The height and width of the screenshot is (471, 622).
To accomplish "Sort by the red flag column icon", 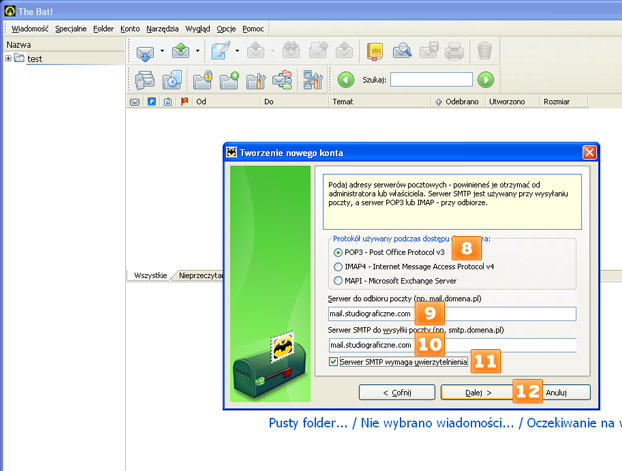I will click(x=184, y=102).
